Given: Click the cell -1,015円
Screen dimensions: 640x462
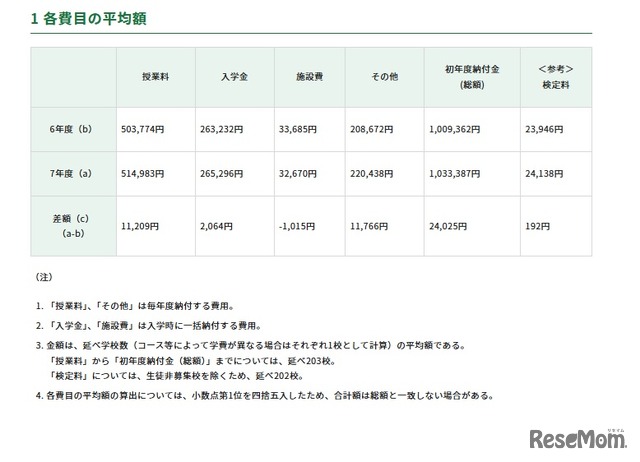Looking at the screenshot, I should [x=309, y=226].
